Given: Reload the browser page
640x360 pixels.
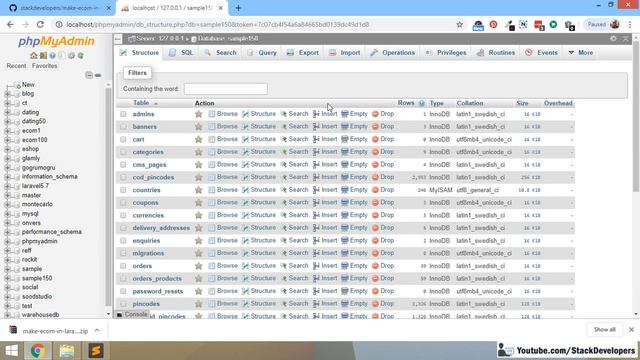Looking at the screenshot, I should click(x=40, y=24).
